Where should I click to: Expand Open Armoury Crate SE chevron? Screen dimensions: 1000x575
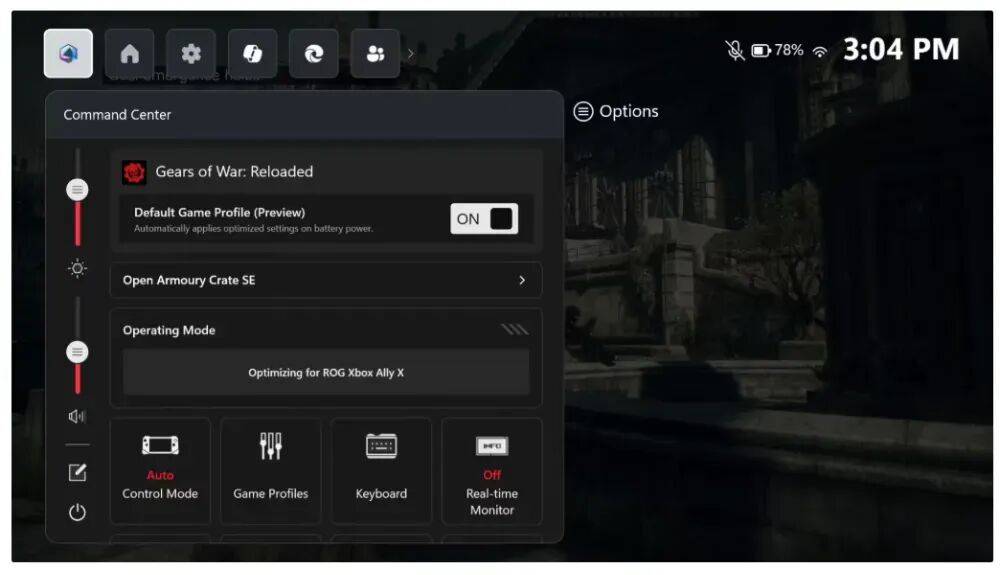pyautogui.click(x=521, y=280)
